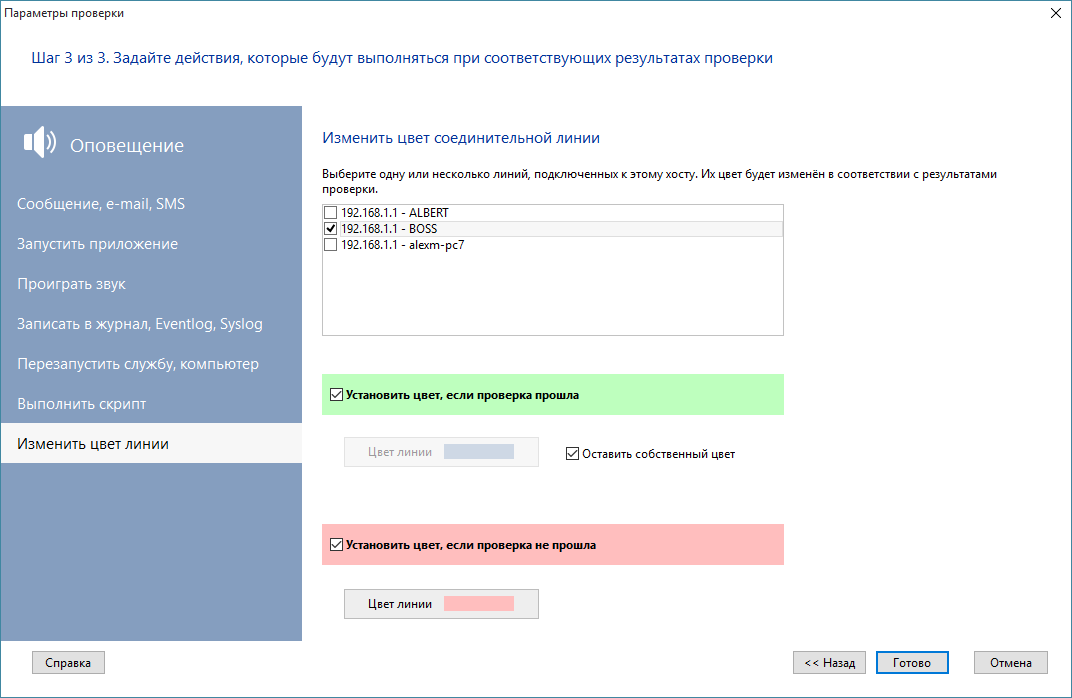Screen dimensions: 1072x698
Task: Go to 'Перезапустить службу, компьютер' section
Action: [x=138, y=364]
